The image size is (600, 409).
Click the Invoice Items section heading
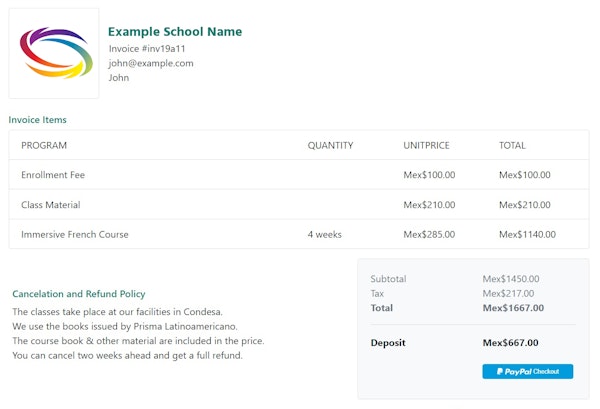coord(38,120)
